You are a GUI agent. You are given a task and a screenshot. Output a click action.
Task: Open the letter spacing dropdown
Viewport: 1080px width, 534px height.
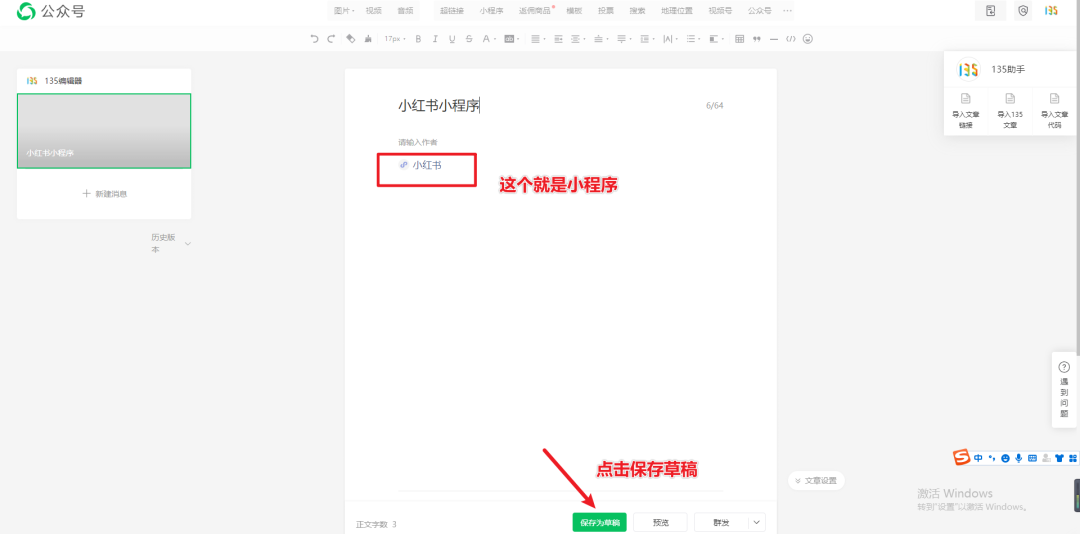[670, 39]
